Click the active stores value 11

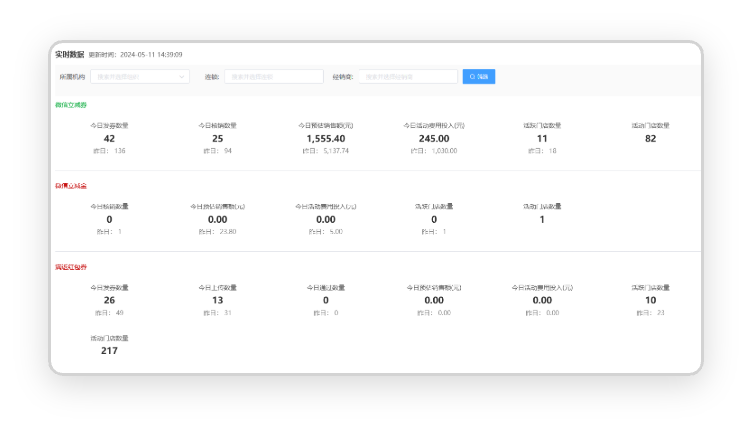(x=542, y=139)
